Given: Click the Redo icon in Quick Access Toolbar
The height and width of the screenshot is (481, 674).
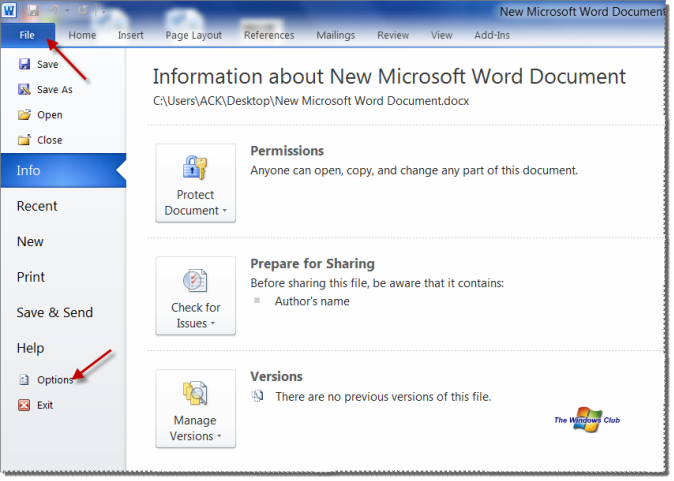Looking at the screenshot, I should click(83, 10).
